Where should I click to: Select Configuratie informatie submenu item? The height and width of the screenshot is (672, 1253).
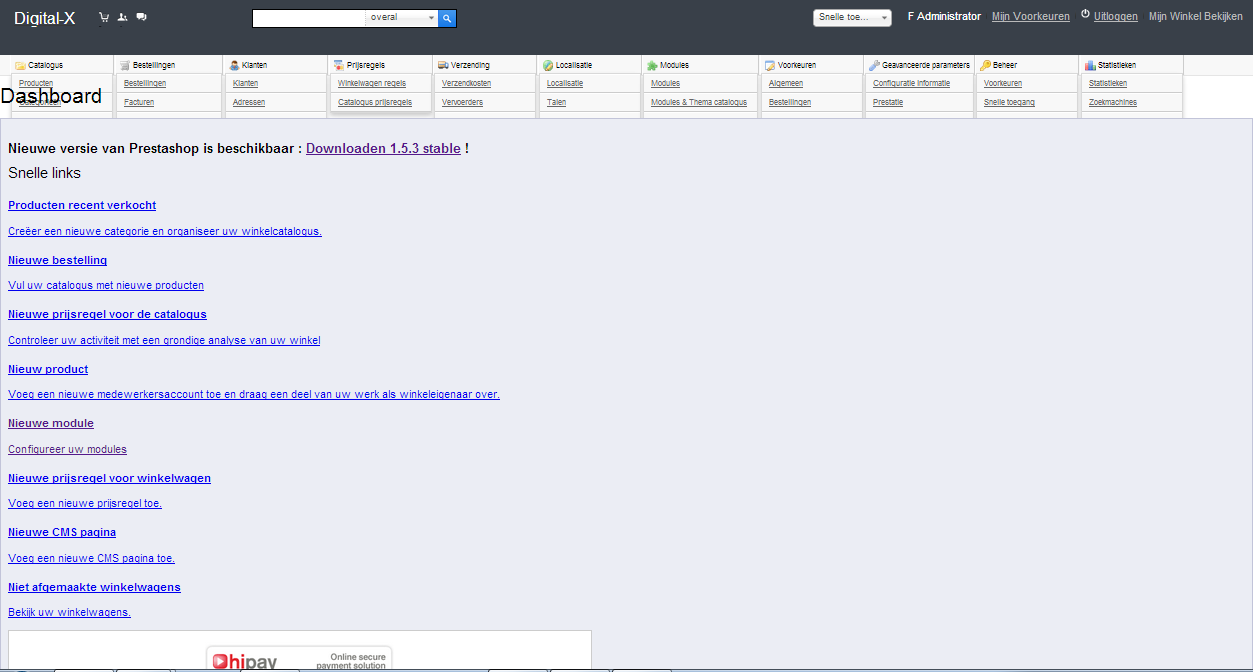coord(912,83)
